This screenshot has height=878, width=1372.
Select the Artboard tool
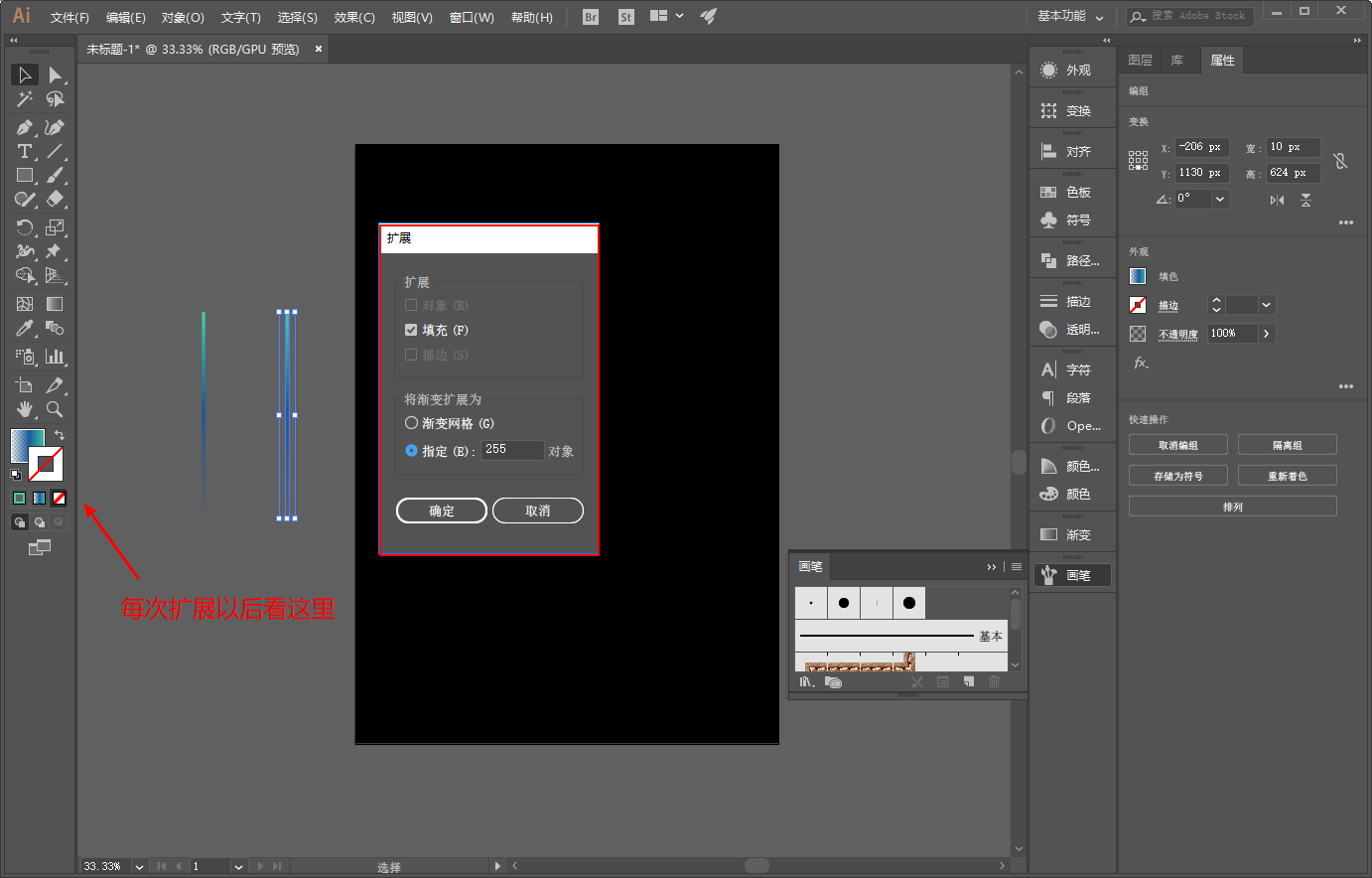coord(25,384)
